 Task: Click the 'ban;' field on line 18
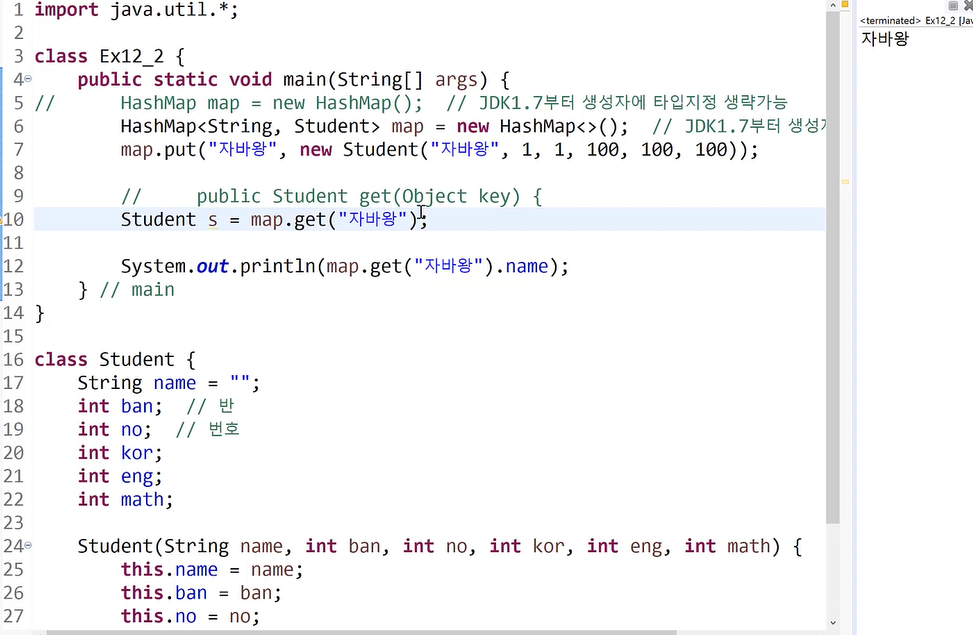pos(141,407)
